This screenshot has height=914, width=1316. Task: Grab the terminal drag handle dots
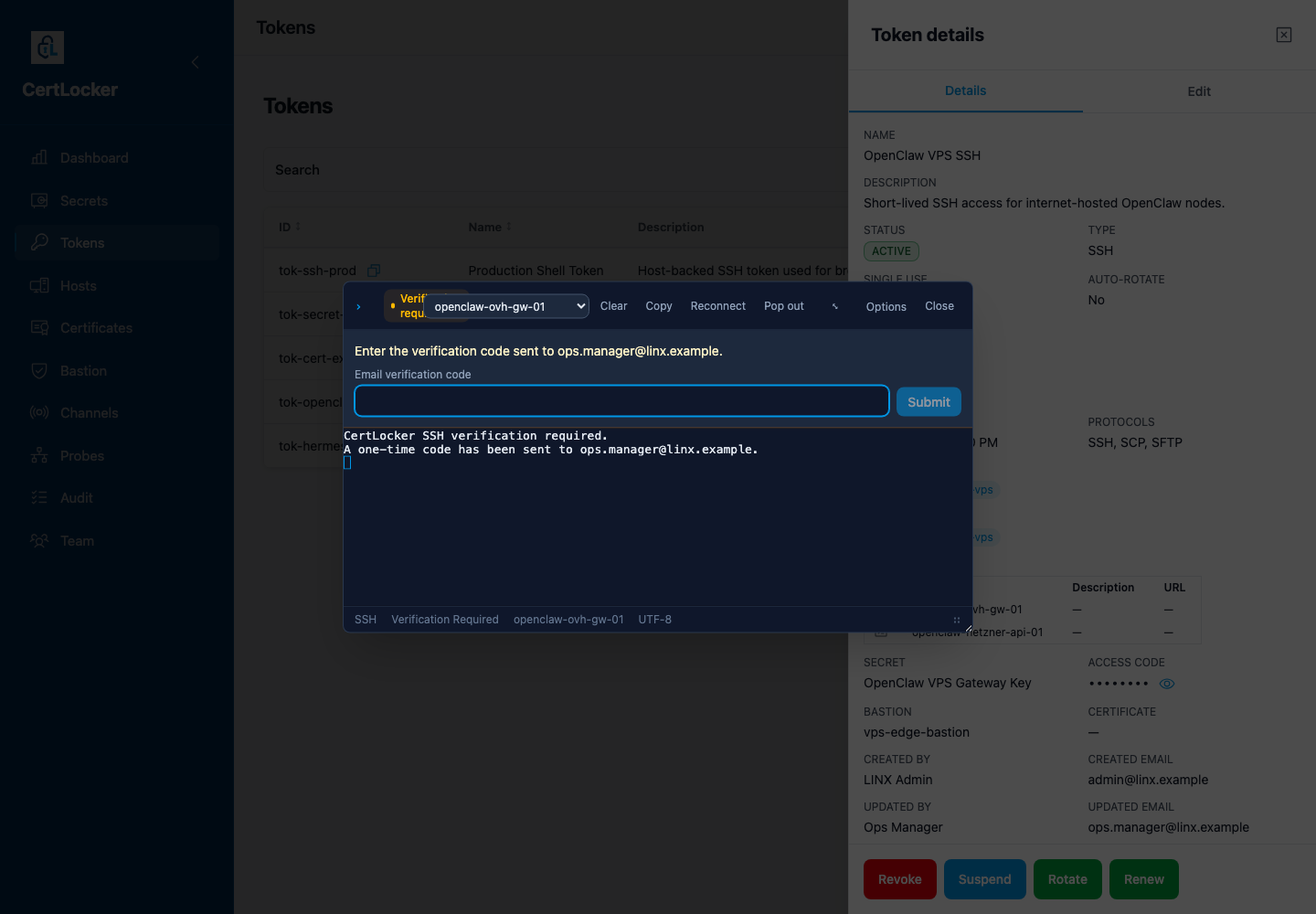point(957,620)
